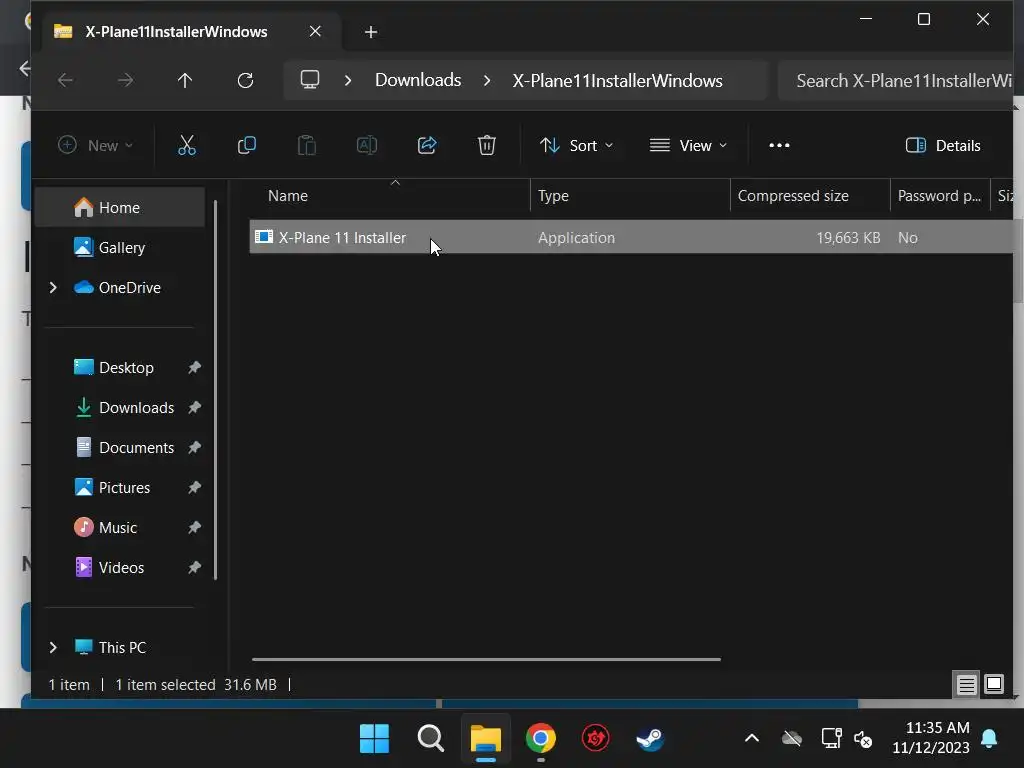Open Gallery in navigation pane
Screen dimensions: 1024x768
point(120,248)
